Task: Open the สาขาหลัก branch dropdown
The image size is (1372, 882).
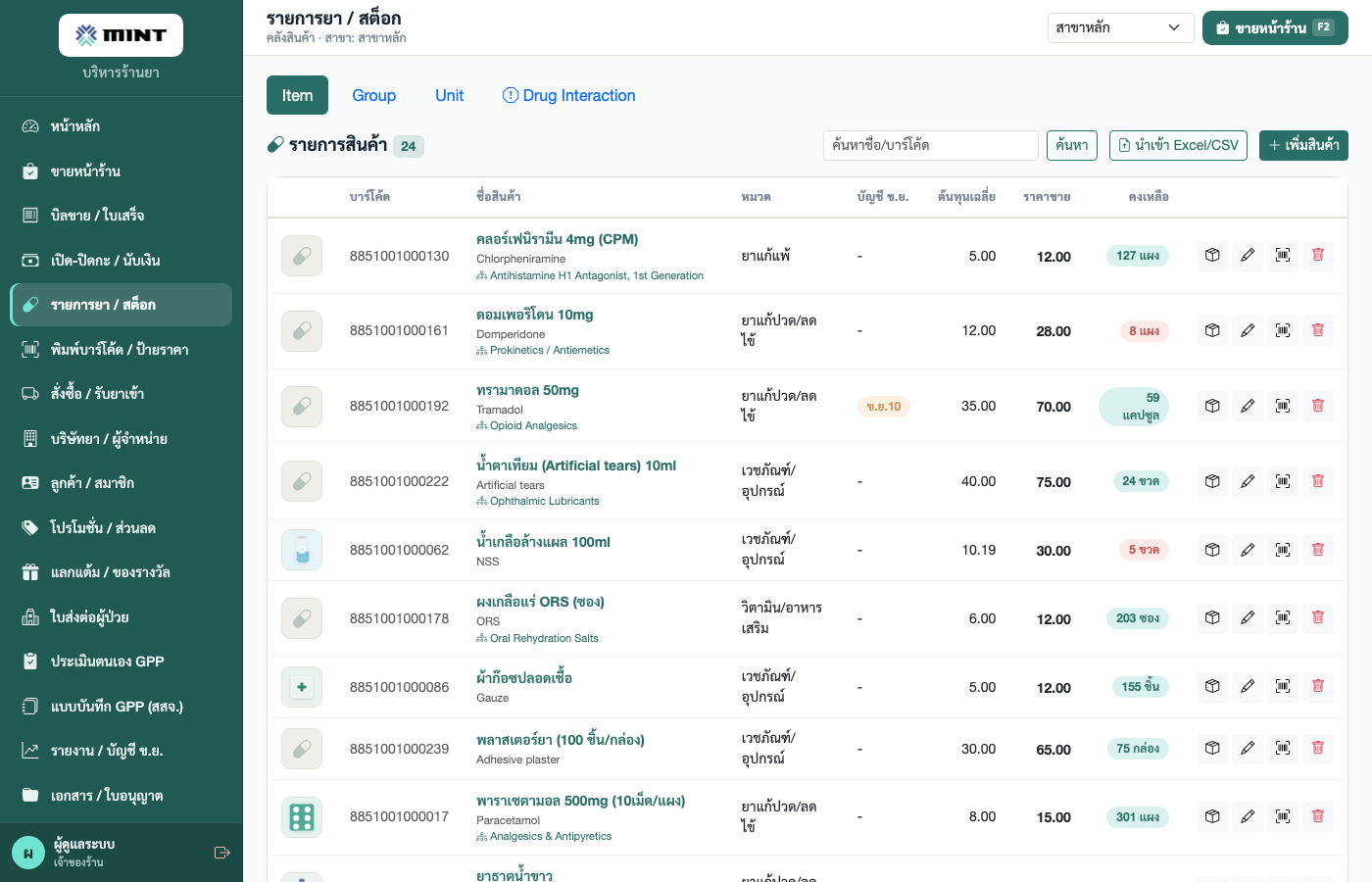Action: coord(1120,27)
